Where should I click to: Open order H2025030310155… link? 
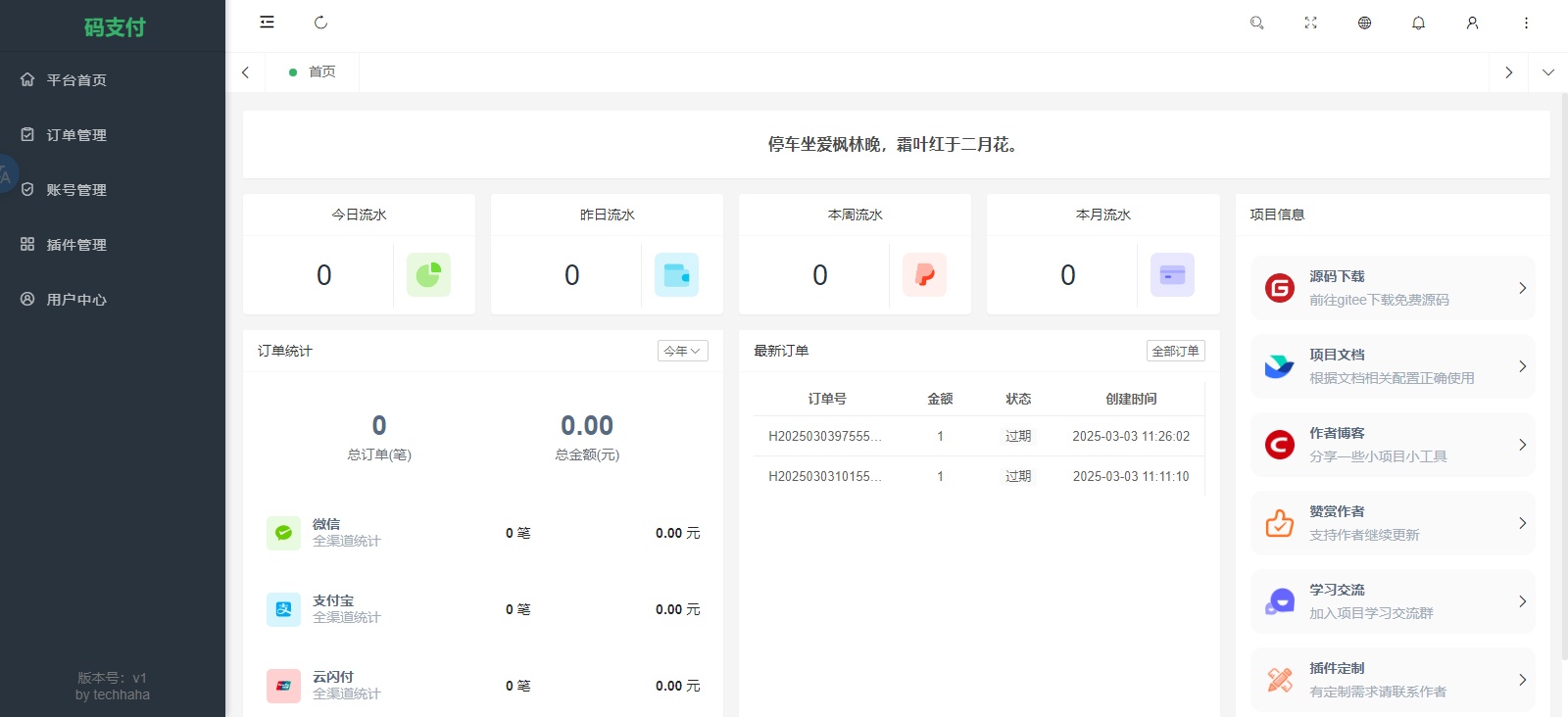825,476
